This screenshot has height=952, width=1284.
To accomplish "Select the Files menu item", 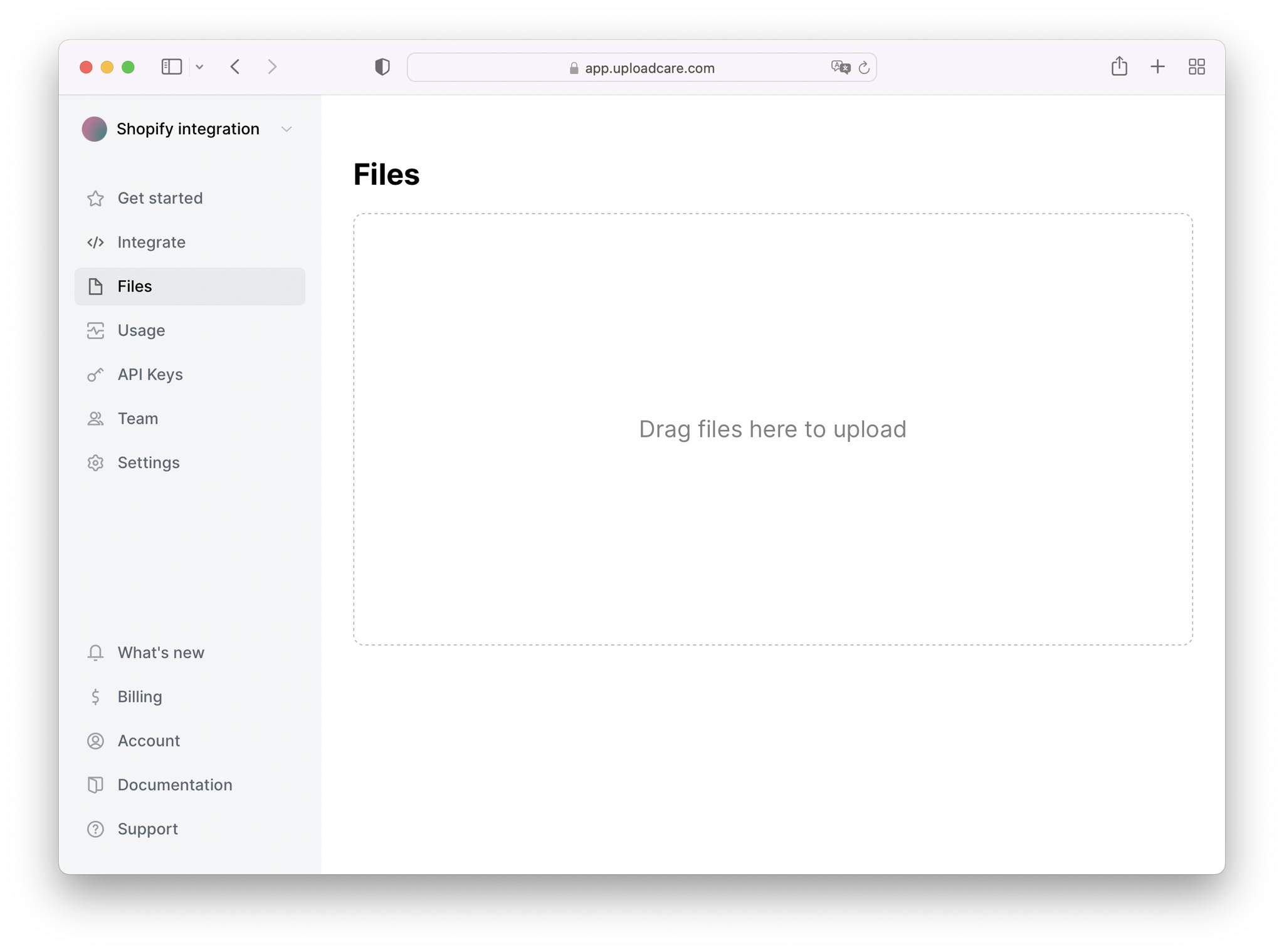I will coord(189,286).
